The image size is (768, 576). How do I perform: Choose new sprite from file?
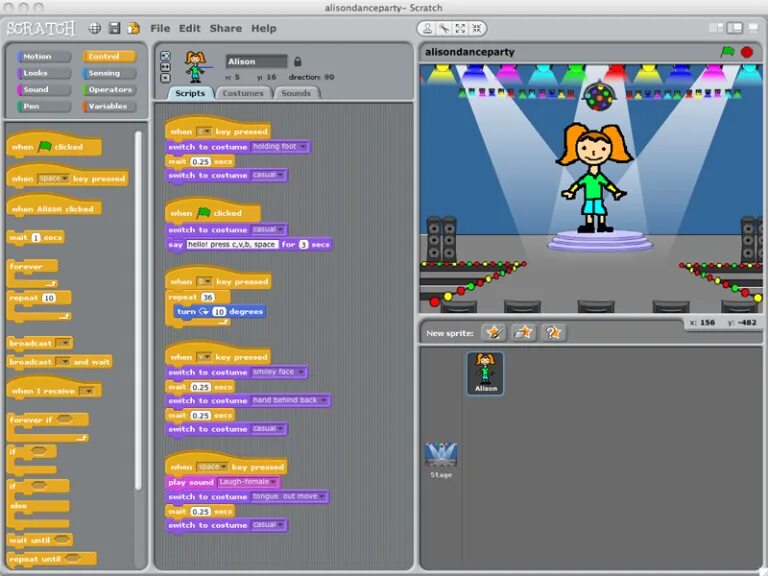(x=523, y=333)
